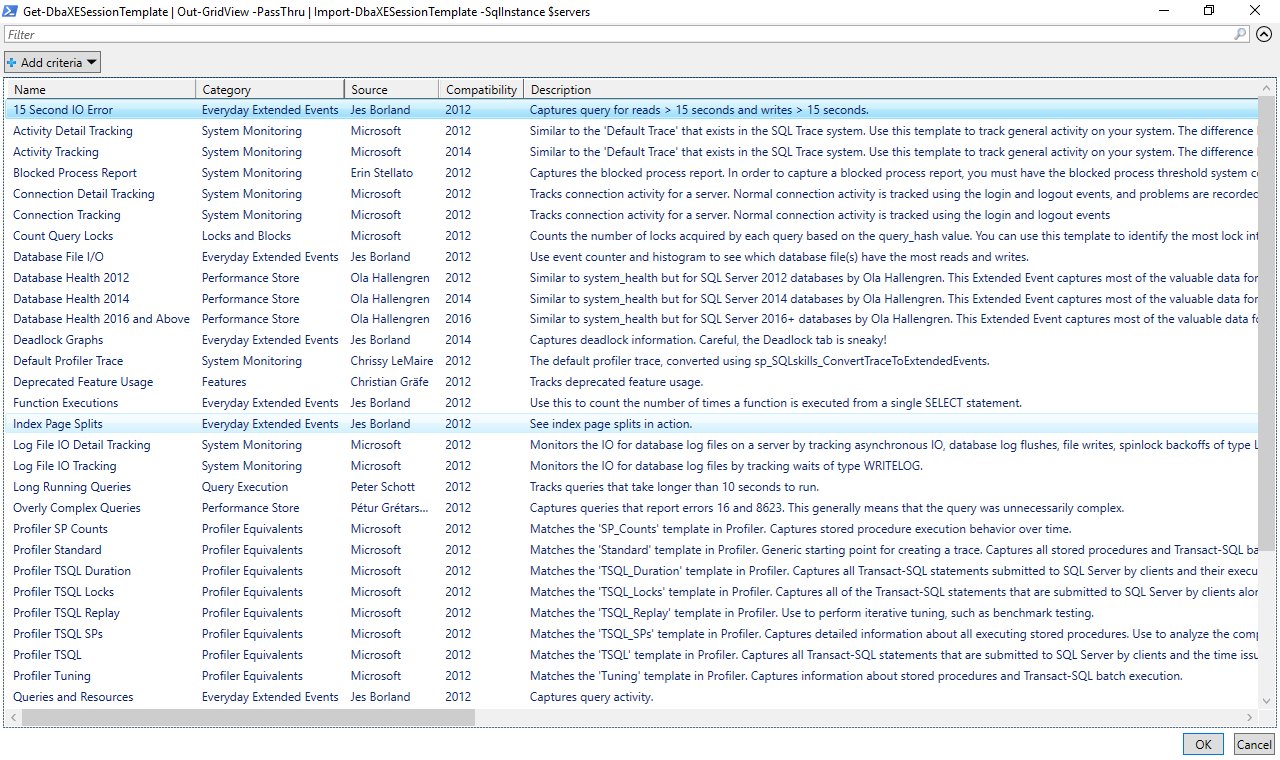Image resolution: width=1280 pixels, height=760 pixels.
Task: Select Log File IO Detail Tracking row
Action: [x=631, y=445]
